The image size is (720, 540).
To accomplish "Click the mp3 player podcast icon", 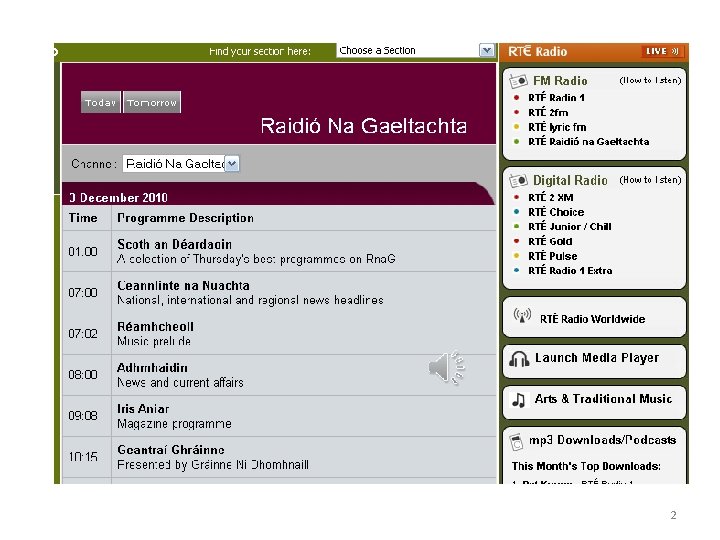I will click(517, 442).
